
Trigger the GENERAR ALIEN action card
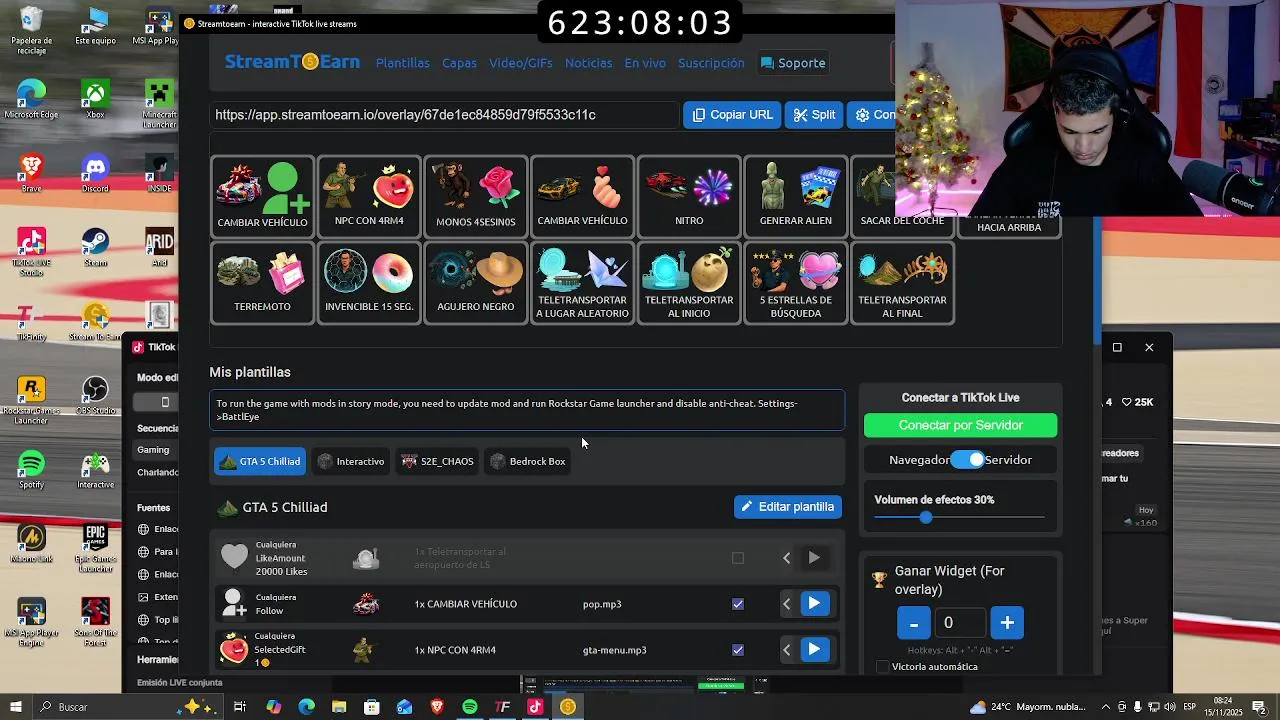pyautogui.click(x=796, y=196)
